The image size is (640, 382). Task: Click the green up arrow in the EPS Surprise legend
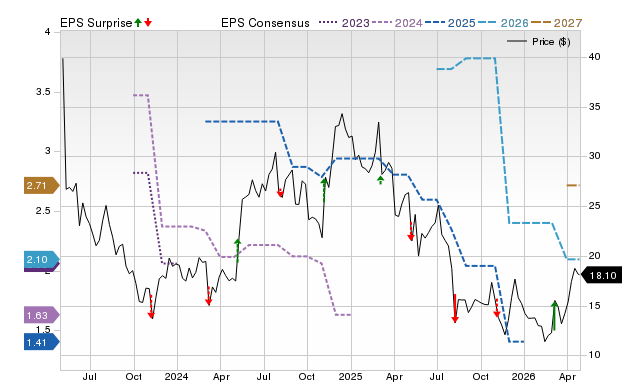pyautogui.click(x=138, y=23)
